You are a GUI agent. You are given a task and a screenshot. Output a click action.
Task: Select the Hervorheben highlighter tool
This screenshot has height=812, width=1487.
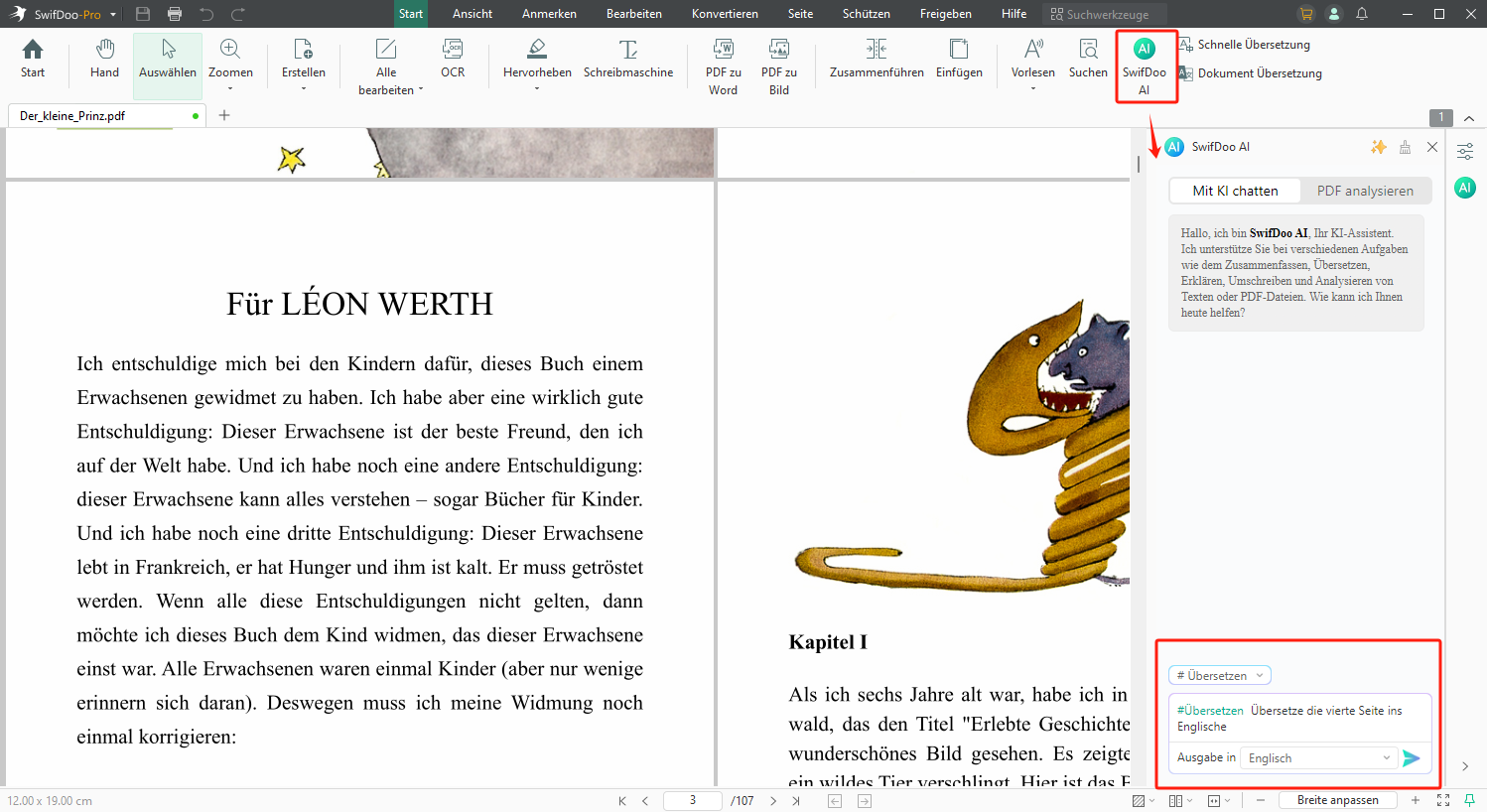click(537, 65)
